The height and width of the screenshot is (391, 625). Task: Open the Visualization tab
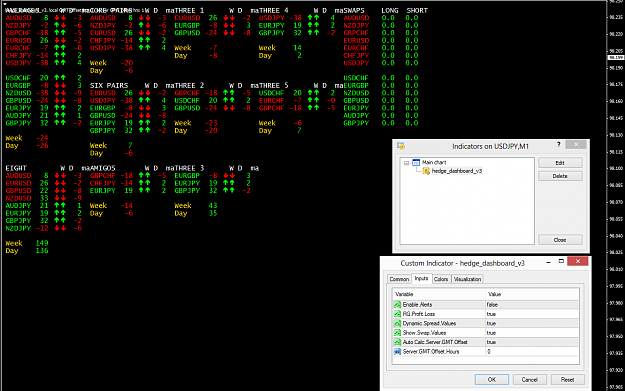467,279
